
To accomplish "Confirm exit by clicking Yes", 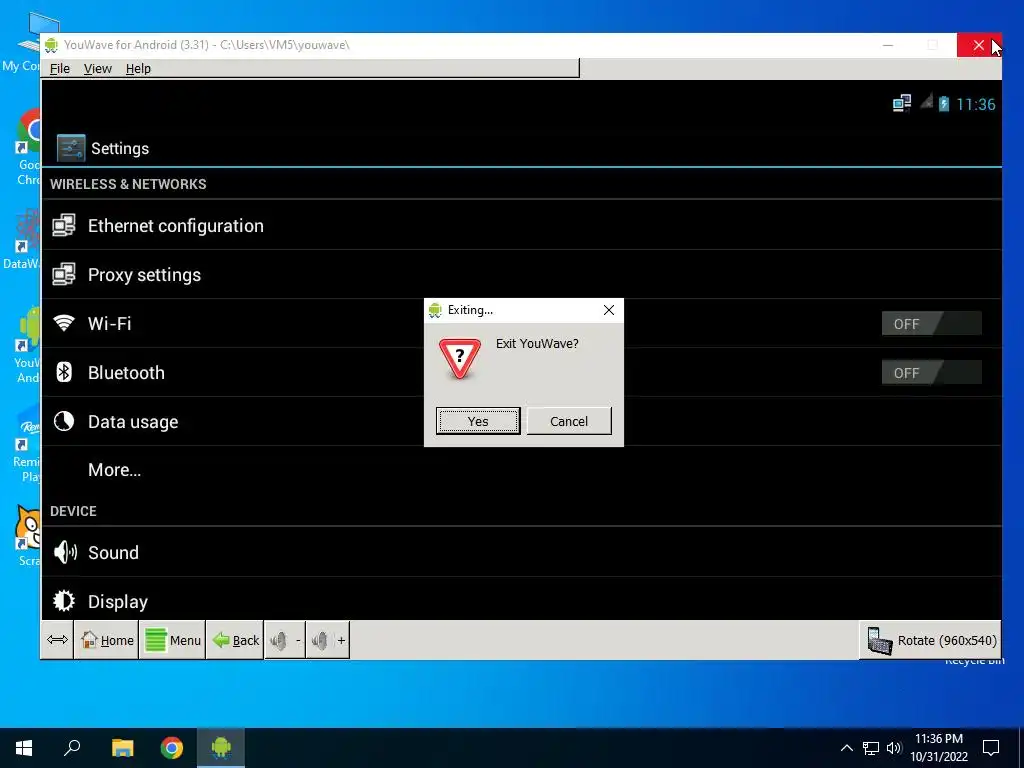I will pos(478,421).
